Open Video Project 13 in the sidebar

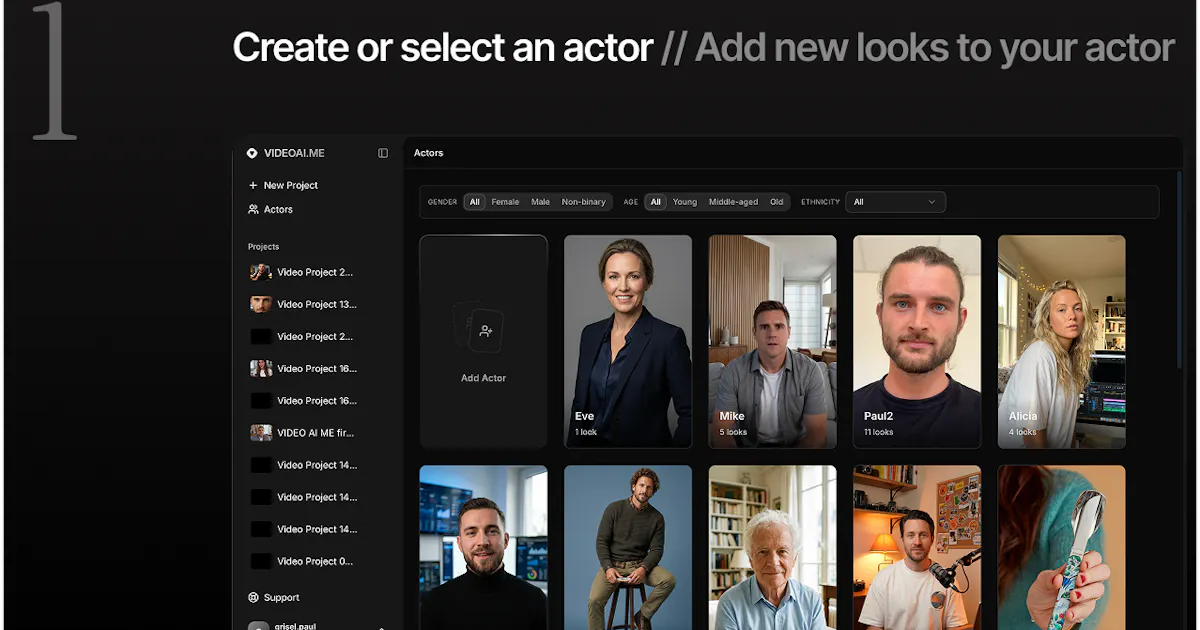point(302,304)
